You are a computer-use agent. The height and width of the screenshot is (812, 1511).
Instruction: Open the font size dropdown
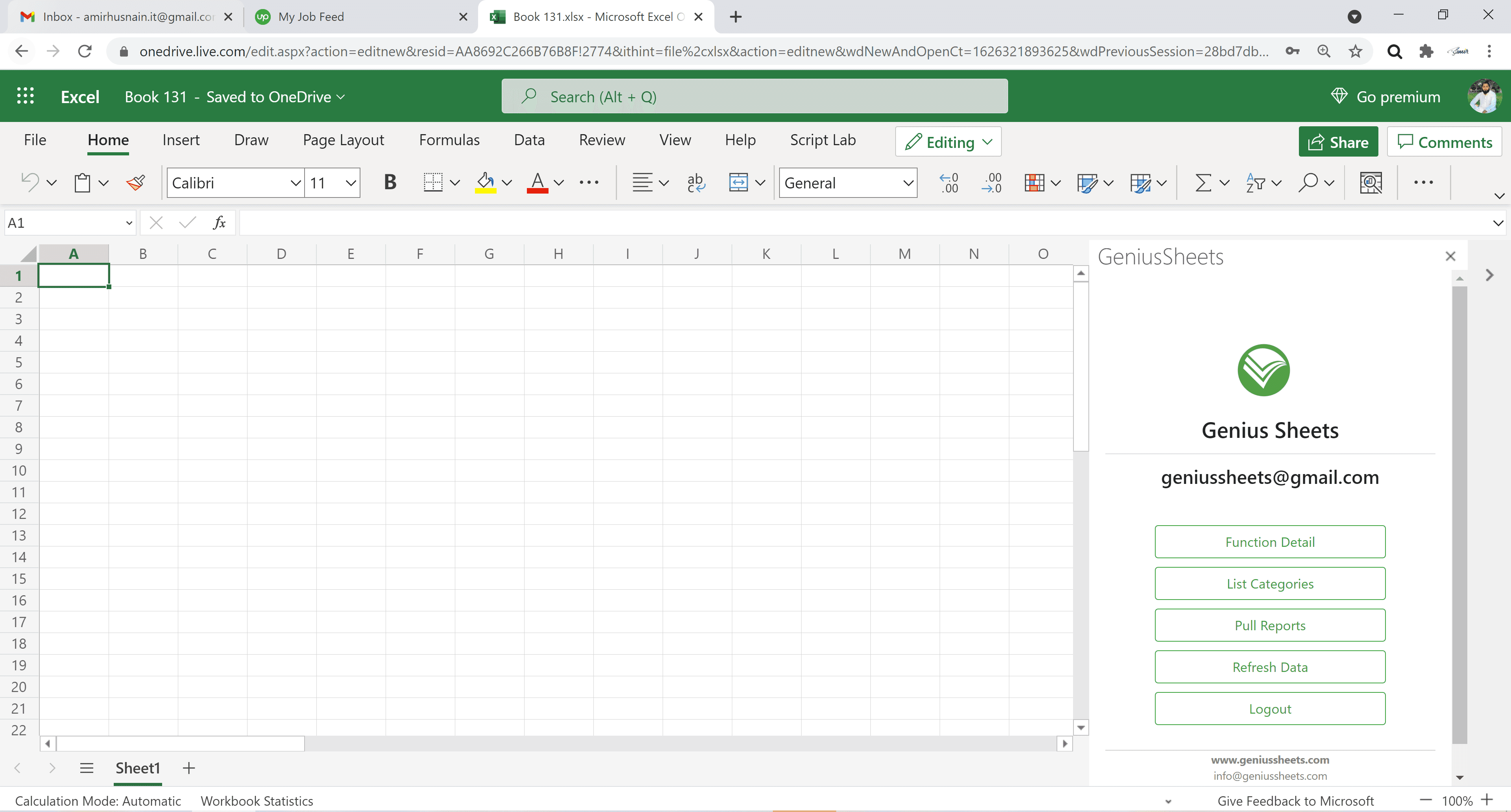(351, 183)
